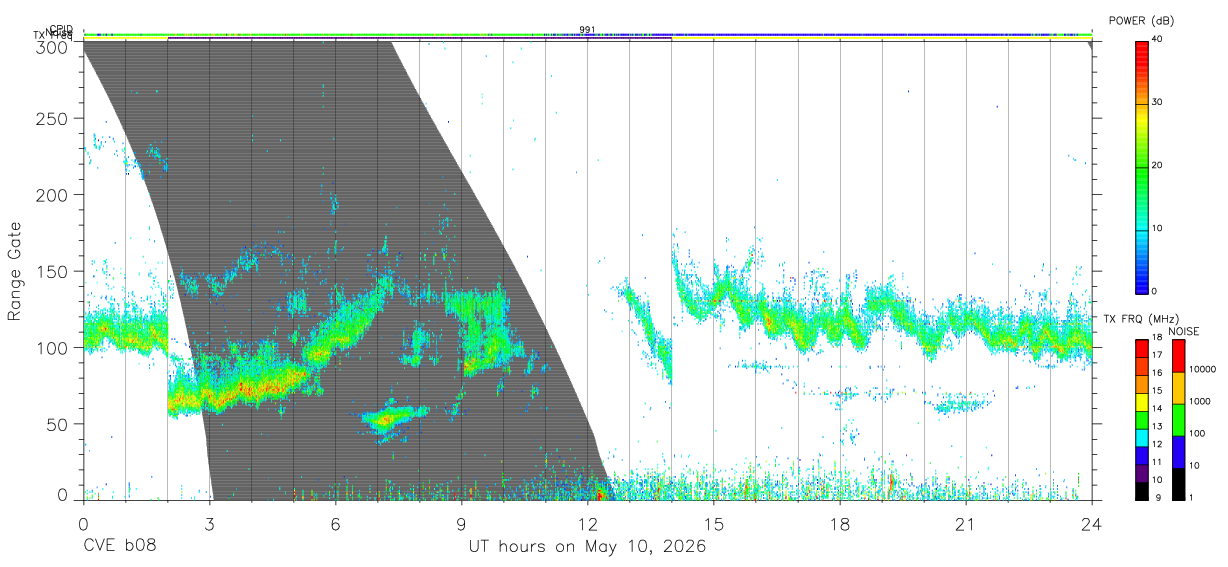
Task: Click the 30 label on POWER scale
Action: (1157, 103)
